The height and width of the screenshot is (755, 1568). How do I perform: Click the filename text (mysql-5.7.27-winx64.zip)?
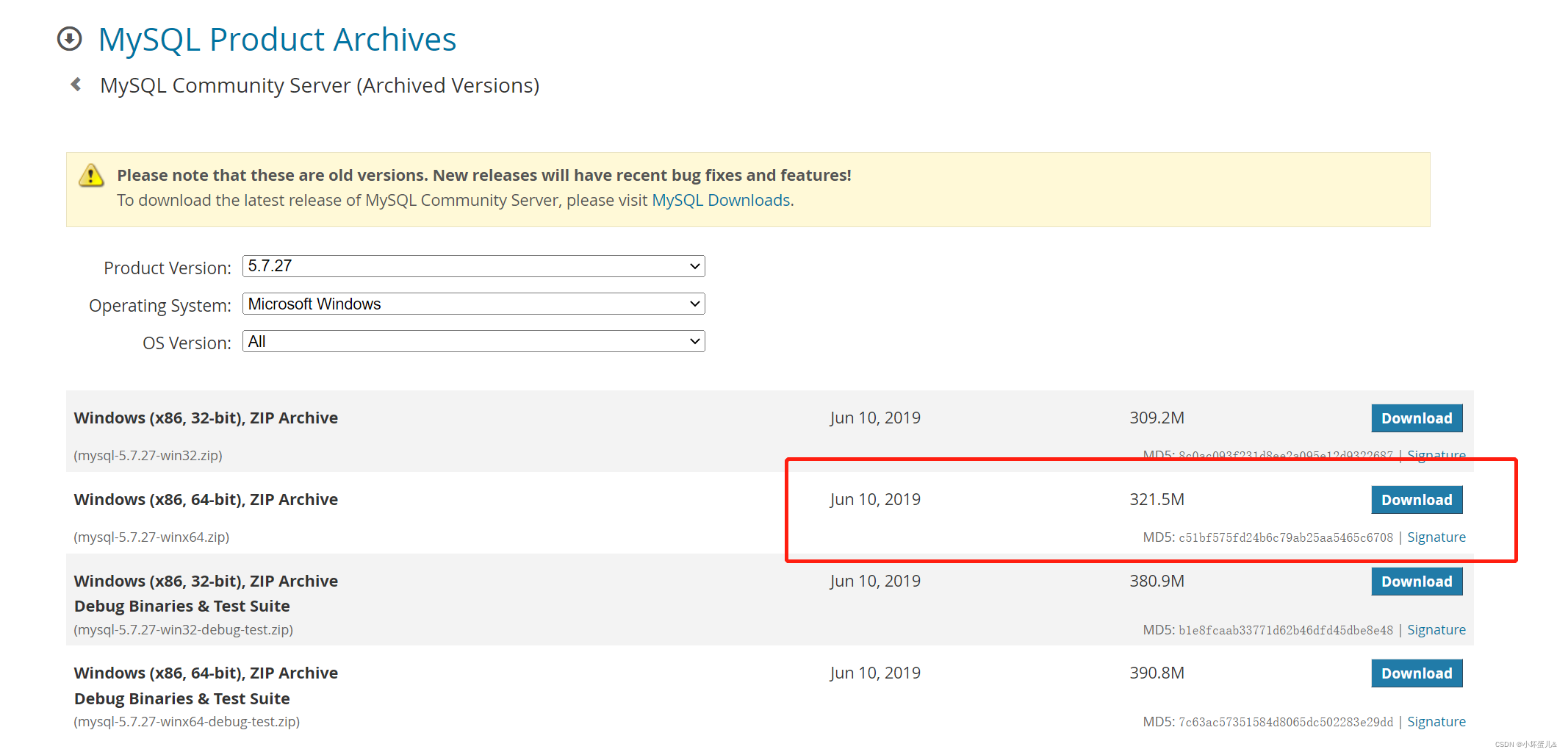(151, 537)
